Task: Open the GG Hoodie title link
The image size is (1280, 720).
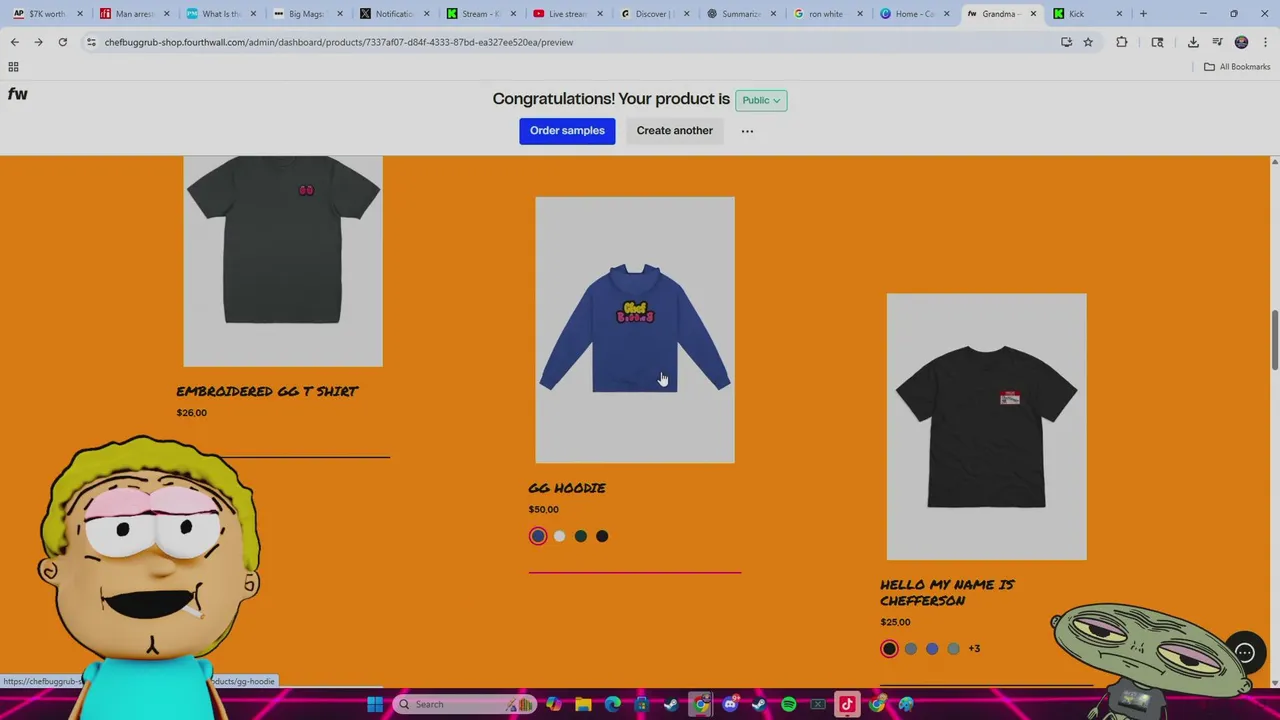Action: (567, 488)
